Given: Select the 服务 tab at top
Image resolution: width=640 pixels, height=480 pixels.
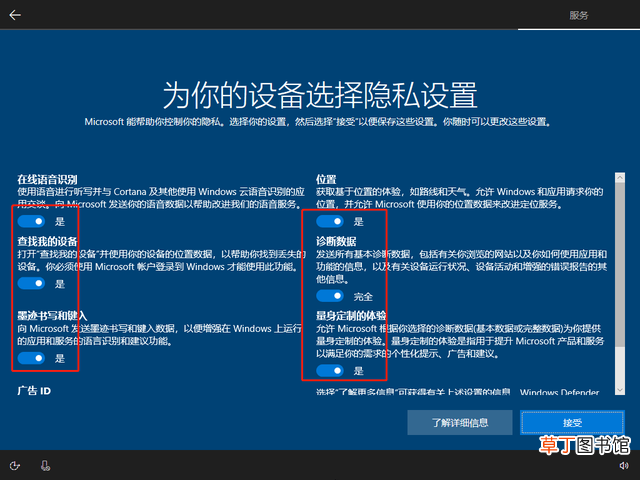Looking at the screenshot, I should point(579,16).
